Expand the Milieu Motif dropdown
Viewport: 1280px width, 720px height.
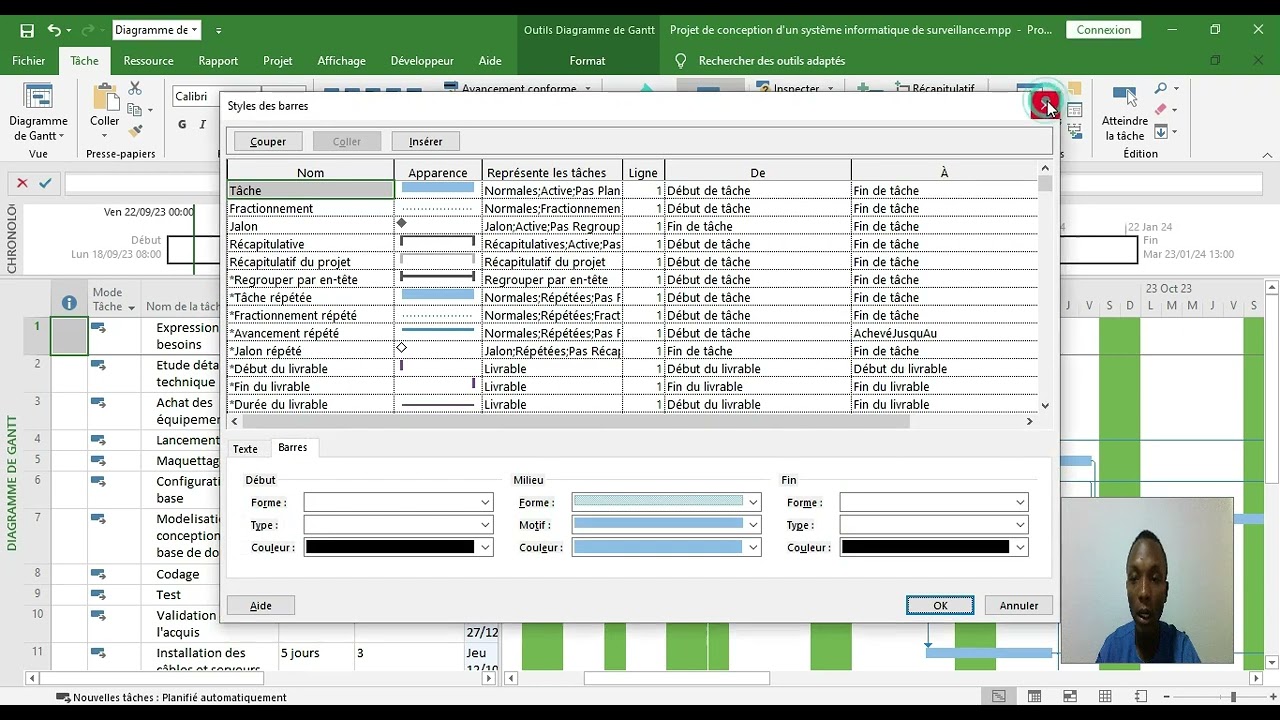(x=666, y=525)
